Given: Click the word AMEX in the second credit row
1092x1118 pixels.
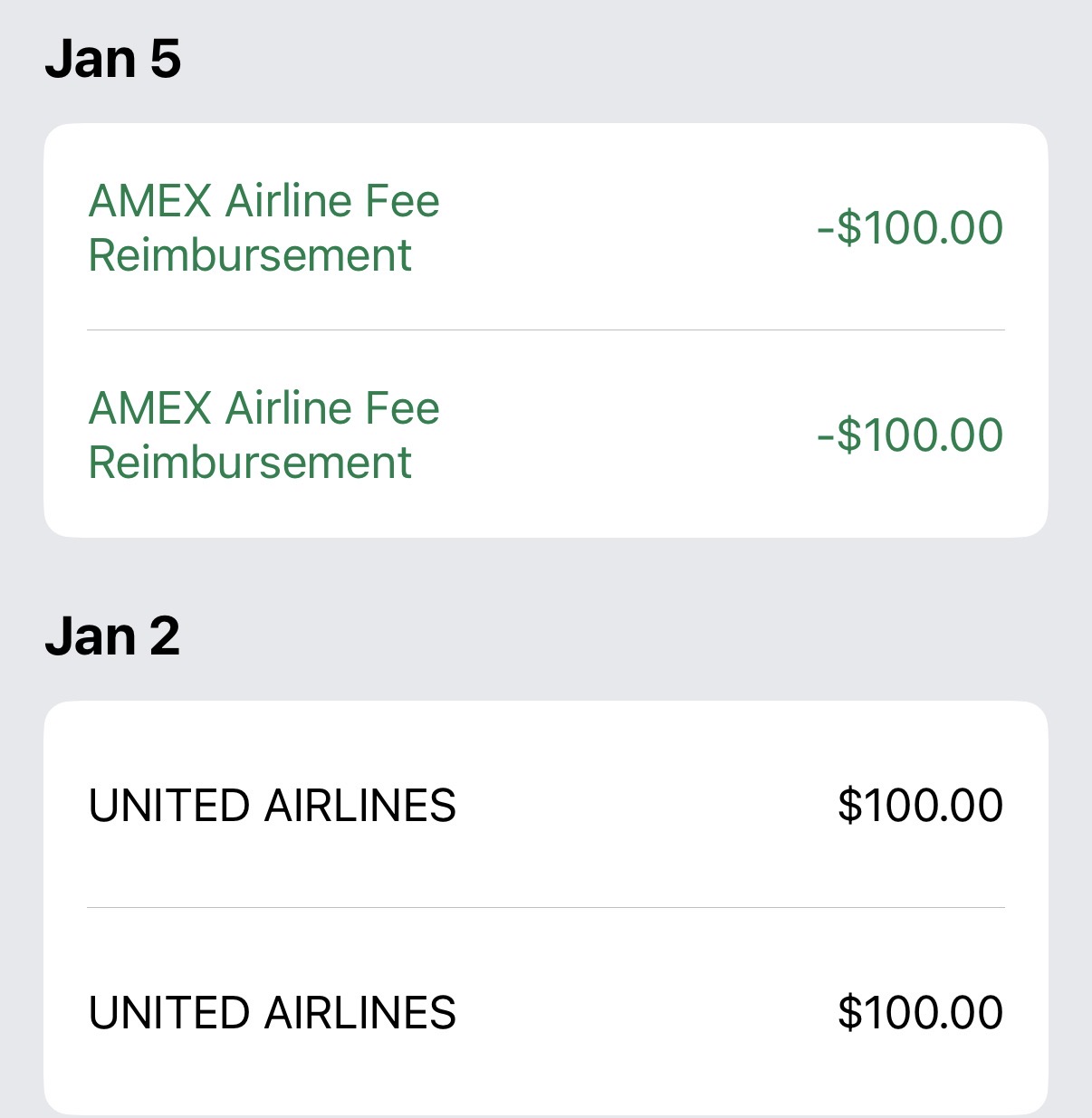Looking at the screenshot, I should tap(150, 408).
